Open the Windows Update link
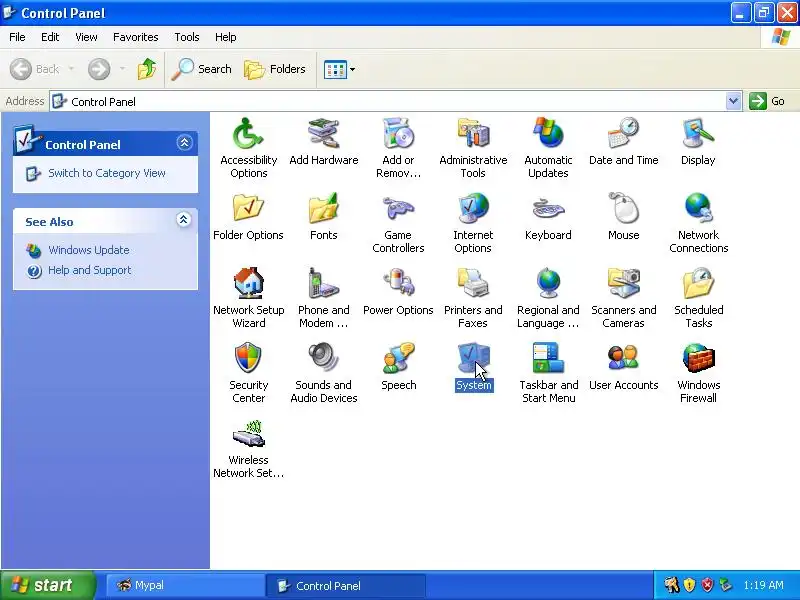 coord(89,250)
